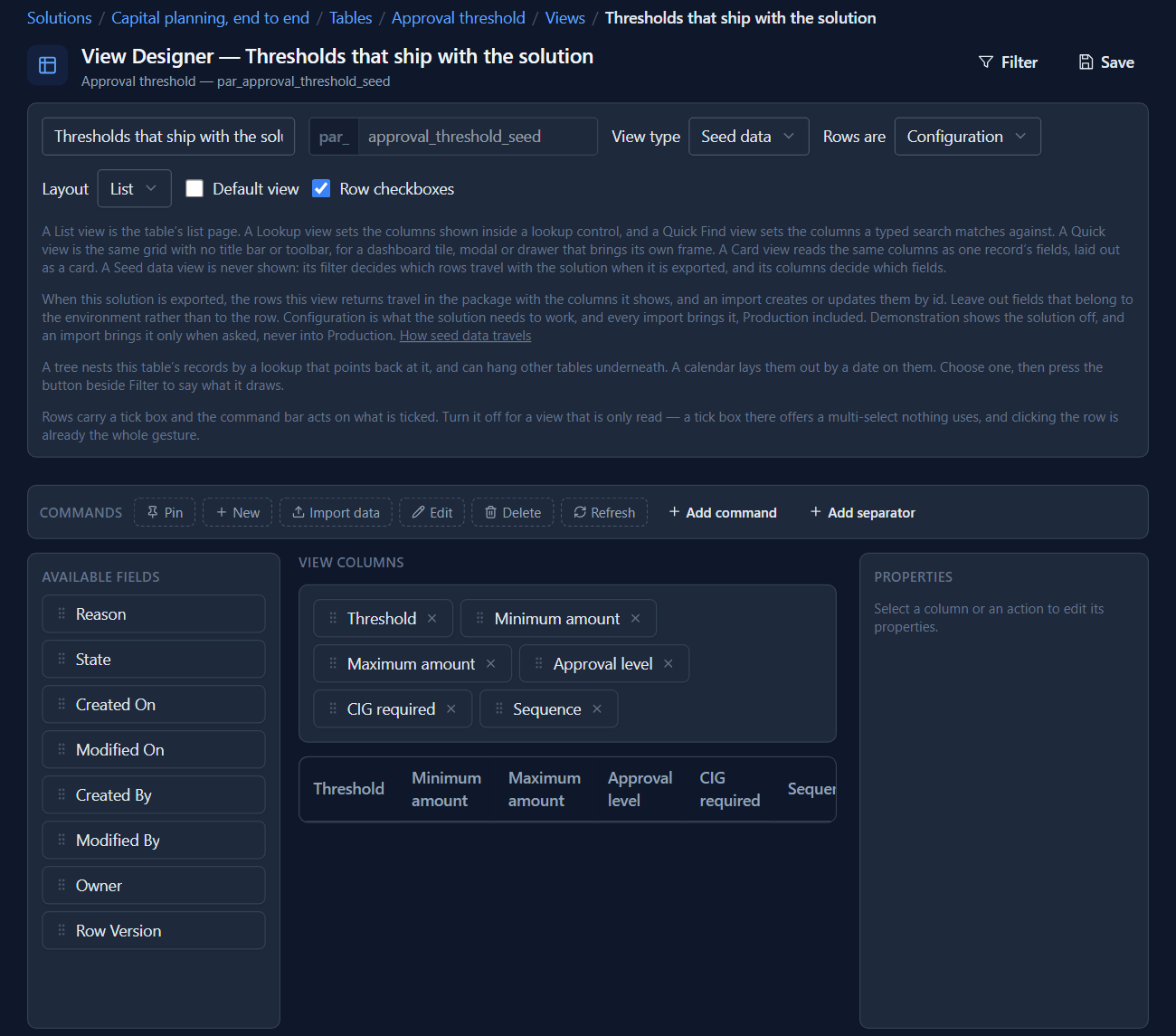Click the drag handle of the State field
This screenshot has width=1176, height=1036.
(x=62, y=659)
